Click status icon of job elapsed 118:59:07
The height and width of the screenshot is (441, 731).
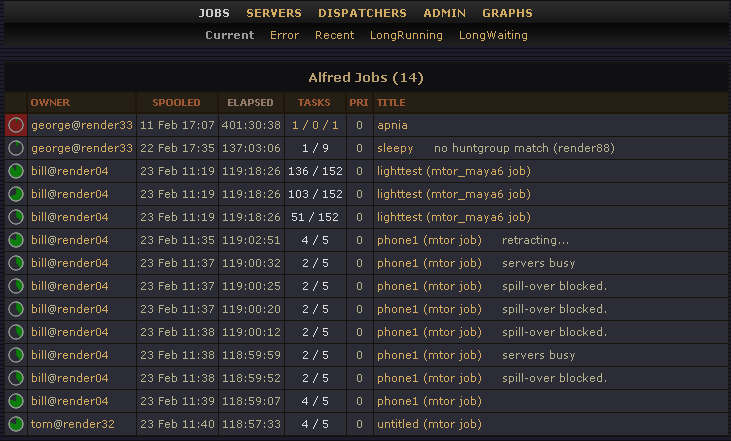pos(15,401)
